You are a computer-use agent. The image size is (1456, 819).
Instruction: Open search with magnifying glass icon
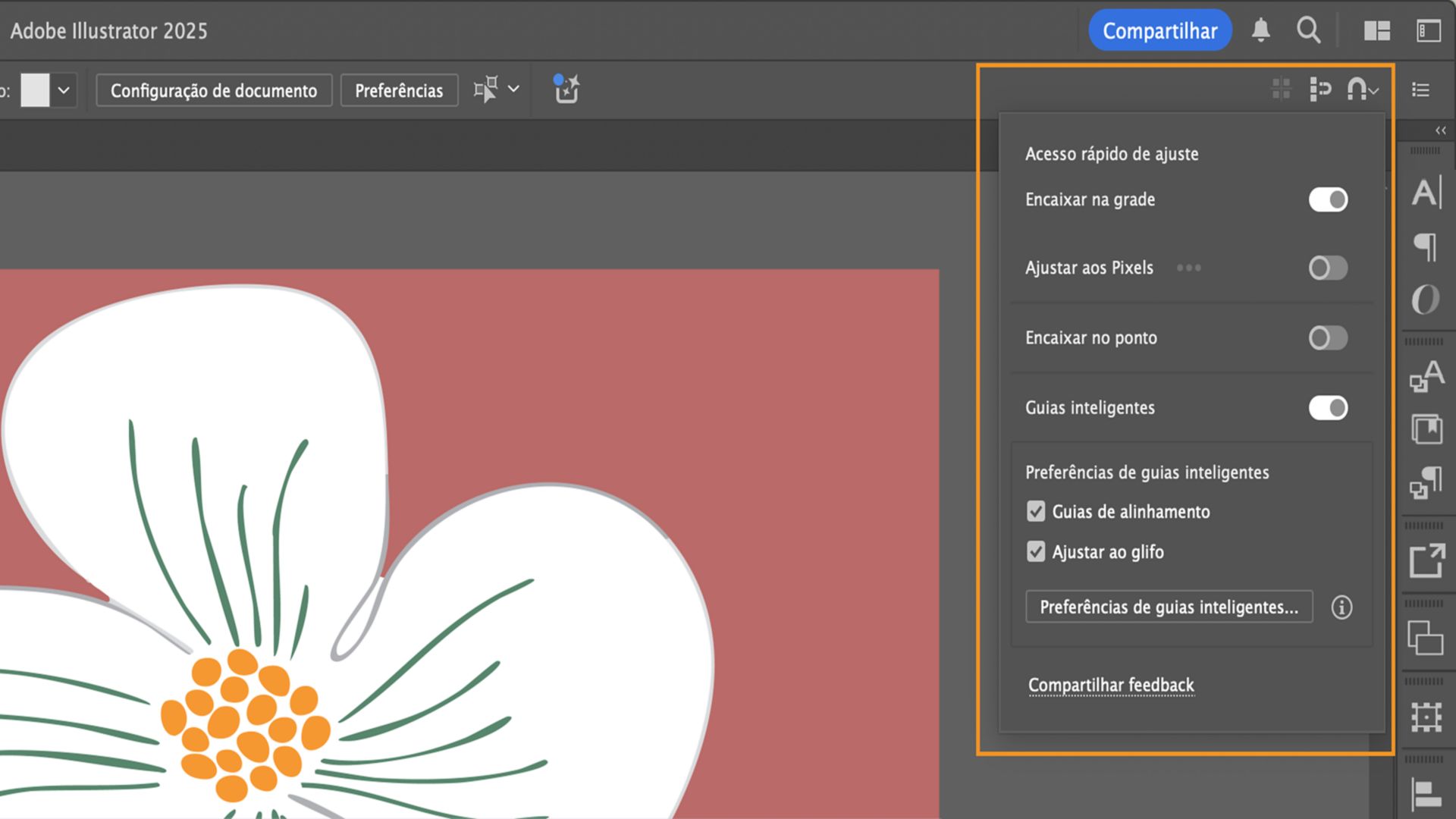[1308, 30]
